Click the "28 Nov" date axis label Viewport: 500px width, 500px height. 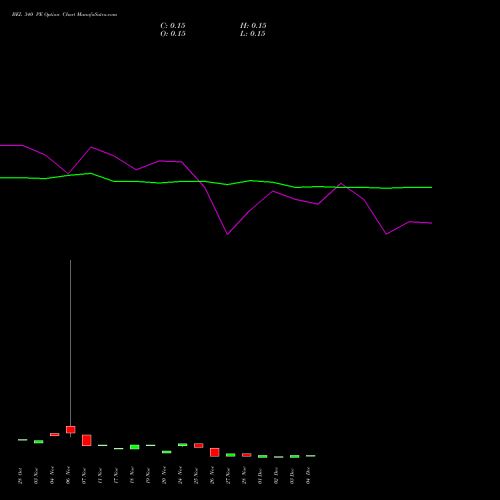[244, 476]
